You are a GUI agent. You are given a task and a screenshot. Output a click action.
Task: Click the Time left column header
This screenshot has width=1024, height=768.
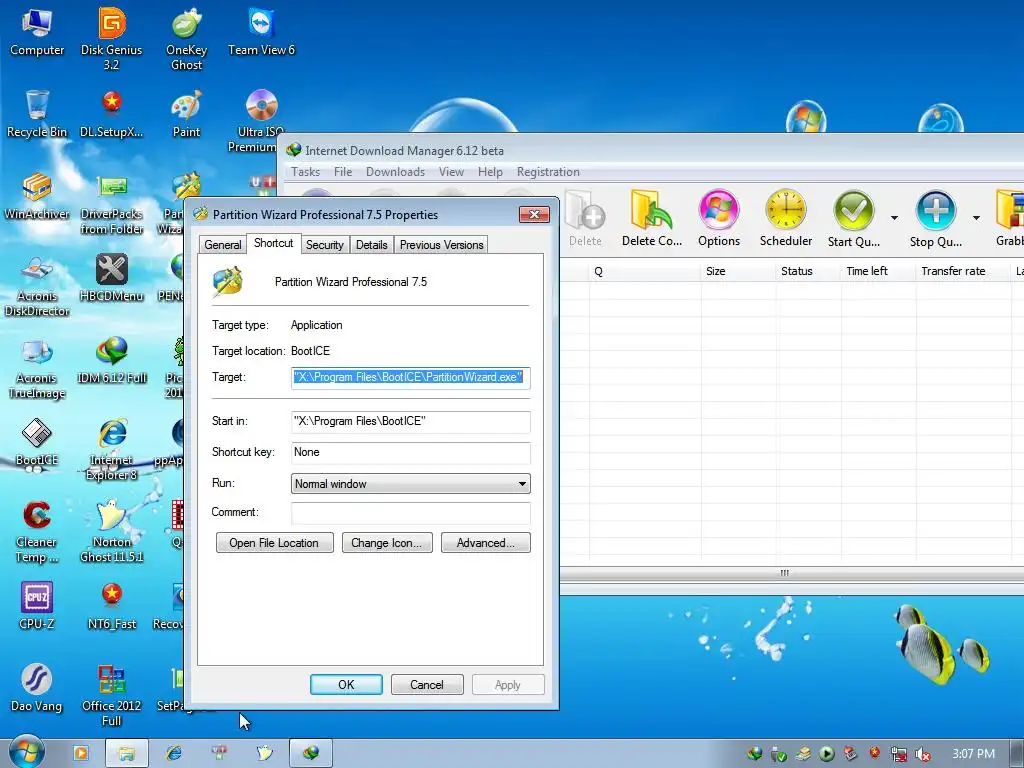[x=878, y=271]
